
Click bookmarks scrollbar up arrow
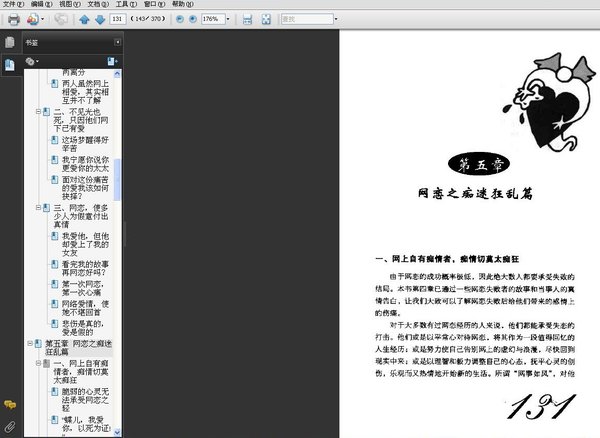pyautogui.click(x=117, y=73)
